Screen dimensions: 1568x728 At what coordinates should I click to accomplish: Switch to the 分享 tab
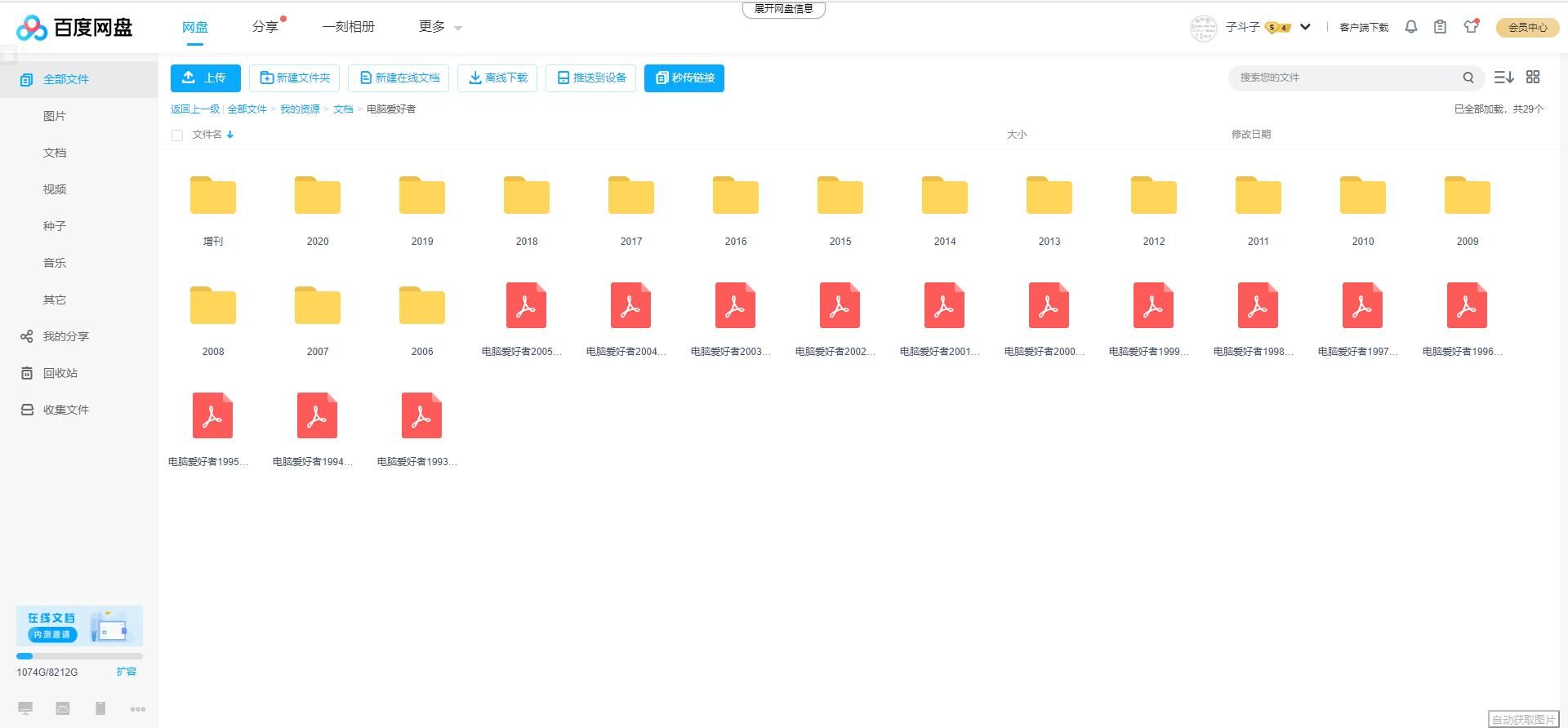(x=265, y=27)
